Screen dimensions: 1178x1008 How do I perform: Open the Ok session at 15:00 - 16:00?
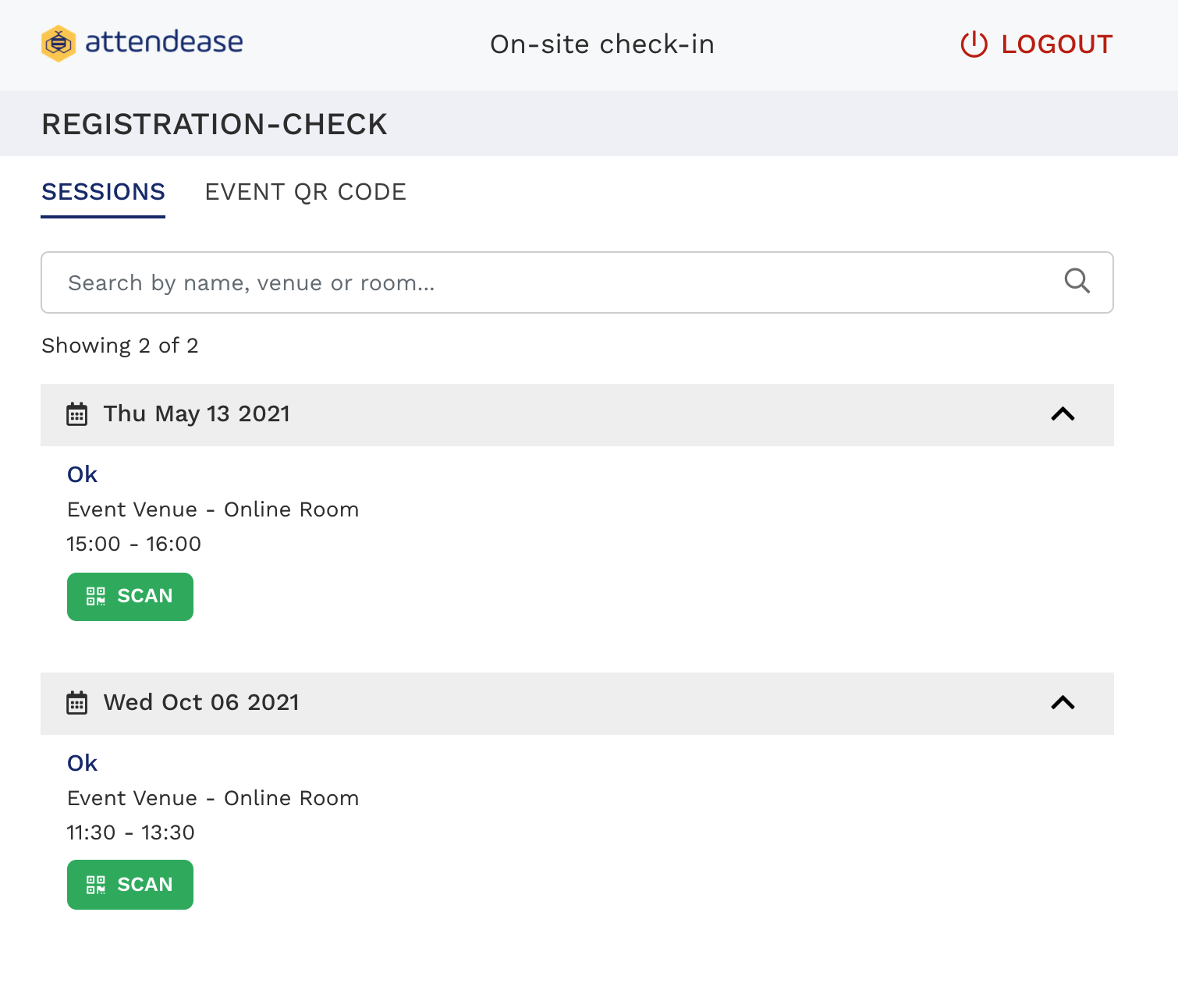[x=82, y=474]
